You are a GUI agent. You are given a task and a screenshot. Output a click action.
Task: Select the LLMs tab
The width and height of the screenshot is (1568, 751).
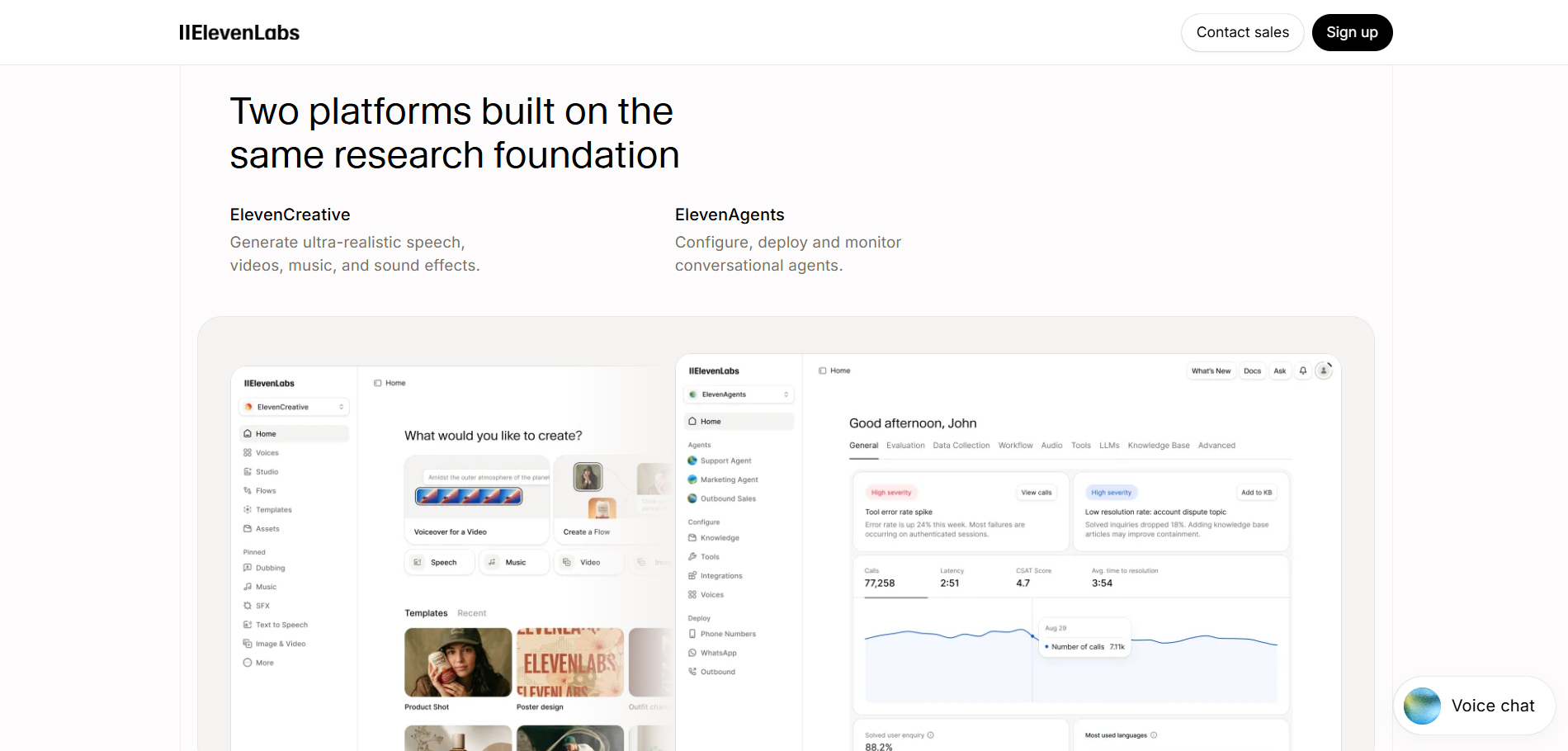1109,446
